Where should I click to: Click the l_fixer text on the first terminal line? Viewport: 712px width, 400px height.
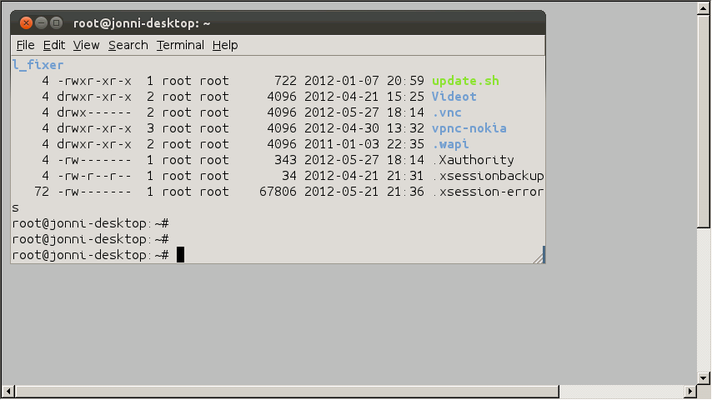point(38,65)
